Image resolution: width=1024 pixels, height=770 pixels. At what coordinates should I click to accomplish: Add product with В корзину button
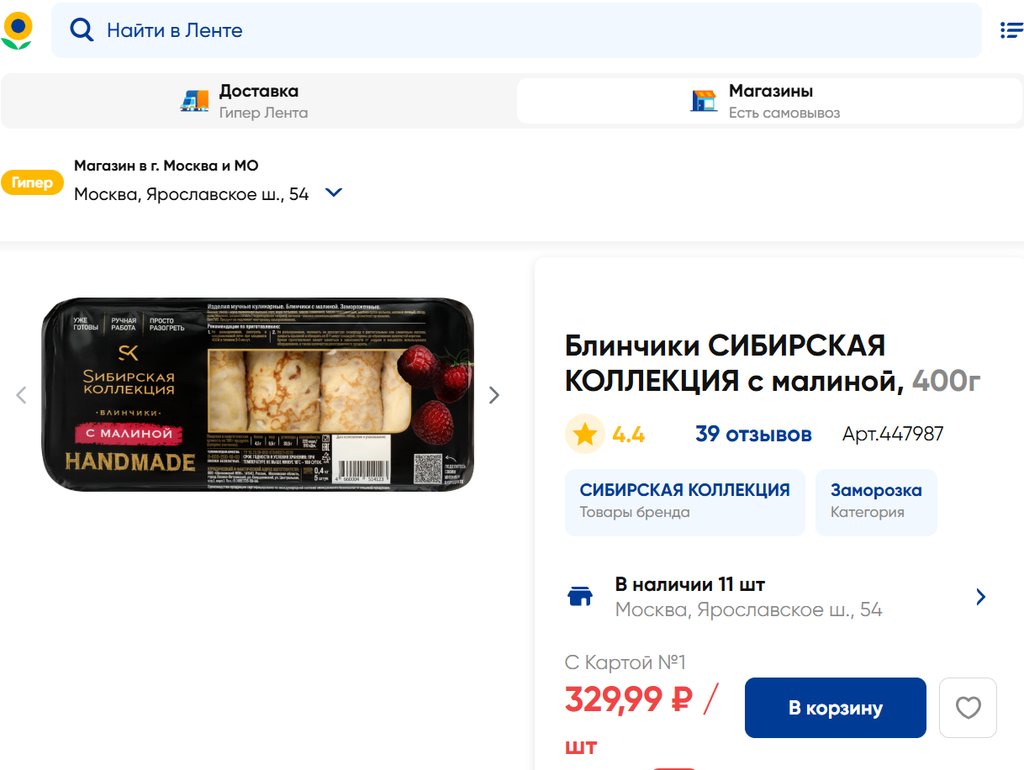pos(835,707)
